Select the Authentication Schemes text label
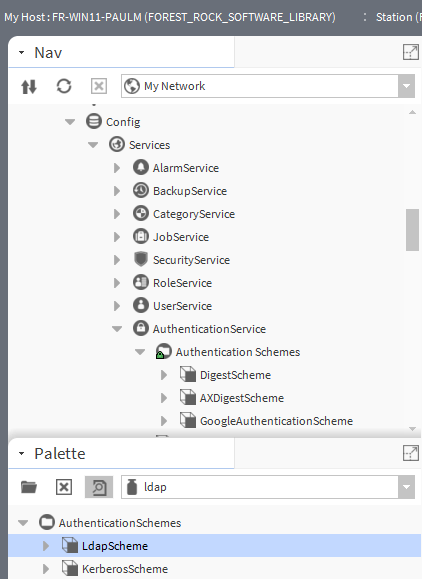Image resolution: width=422 pixels, height=579 pixels. click(238, 352)
